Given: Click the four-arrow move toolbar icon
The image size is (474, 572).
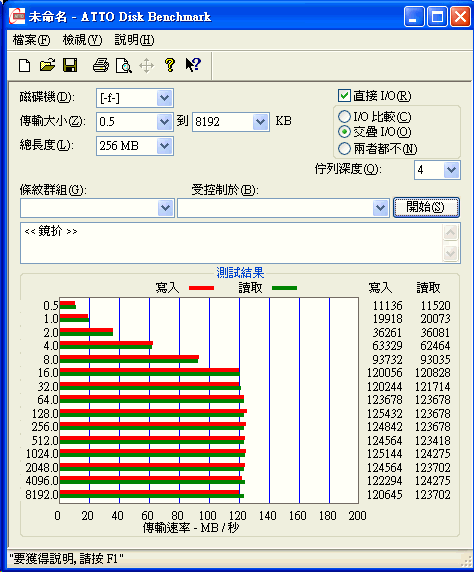Looking at the screenshot, I should click(147, 66).
